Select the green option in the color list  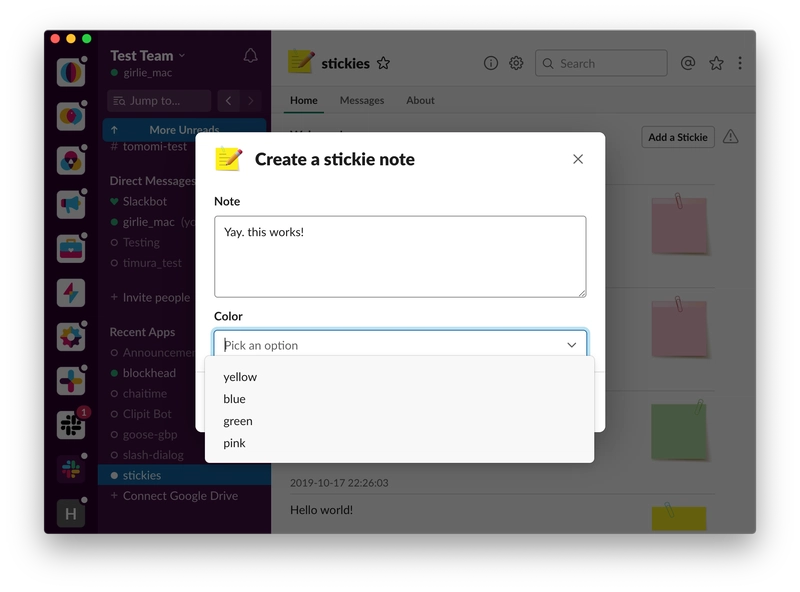click(x=240, y=420)
